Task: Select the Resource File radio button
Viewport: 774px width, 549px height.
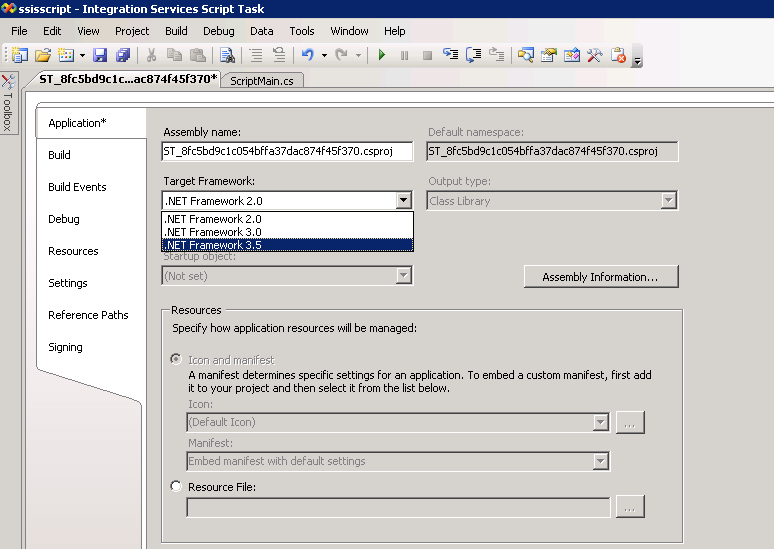Action: pyautogui.click(x=176, y=486)
